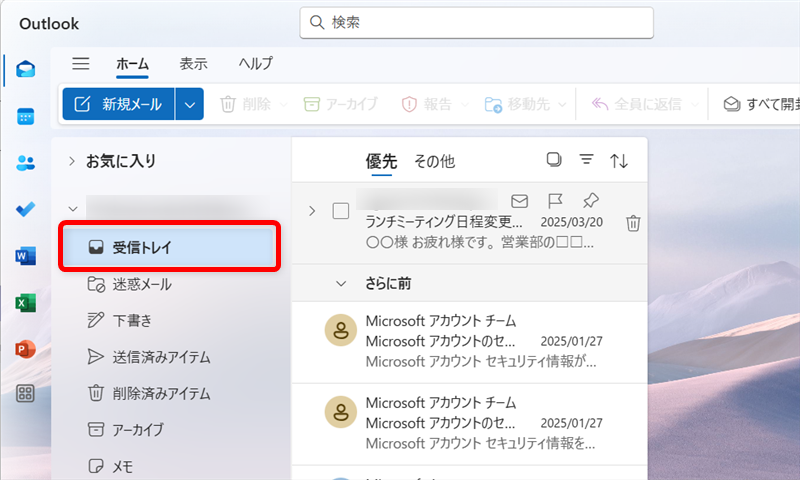
Task: Switch to the ホーム tab
Action: 132,64
